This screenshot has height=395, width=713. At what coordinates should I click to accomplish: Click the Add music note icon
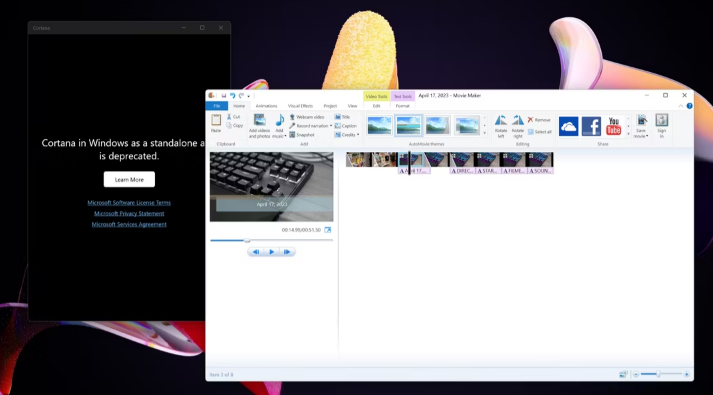[x=279, y=120]
